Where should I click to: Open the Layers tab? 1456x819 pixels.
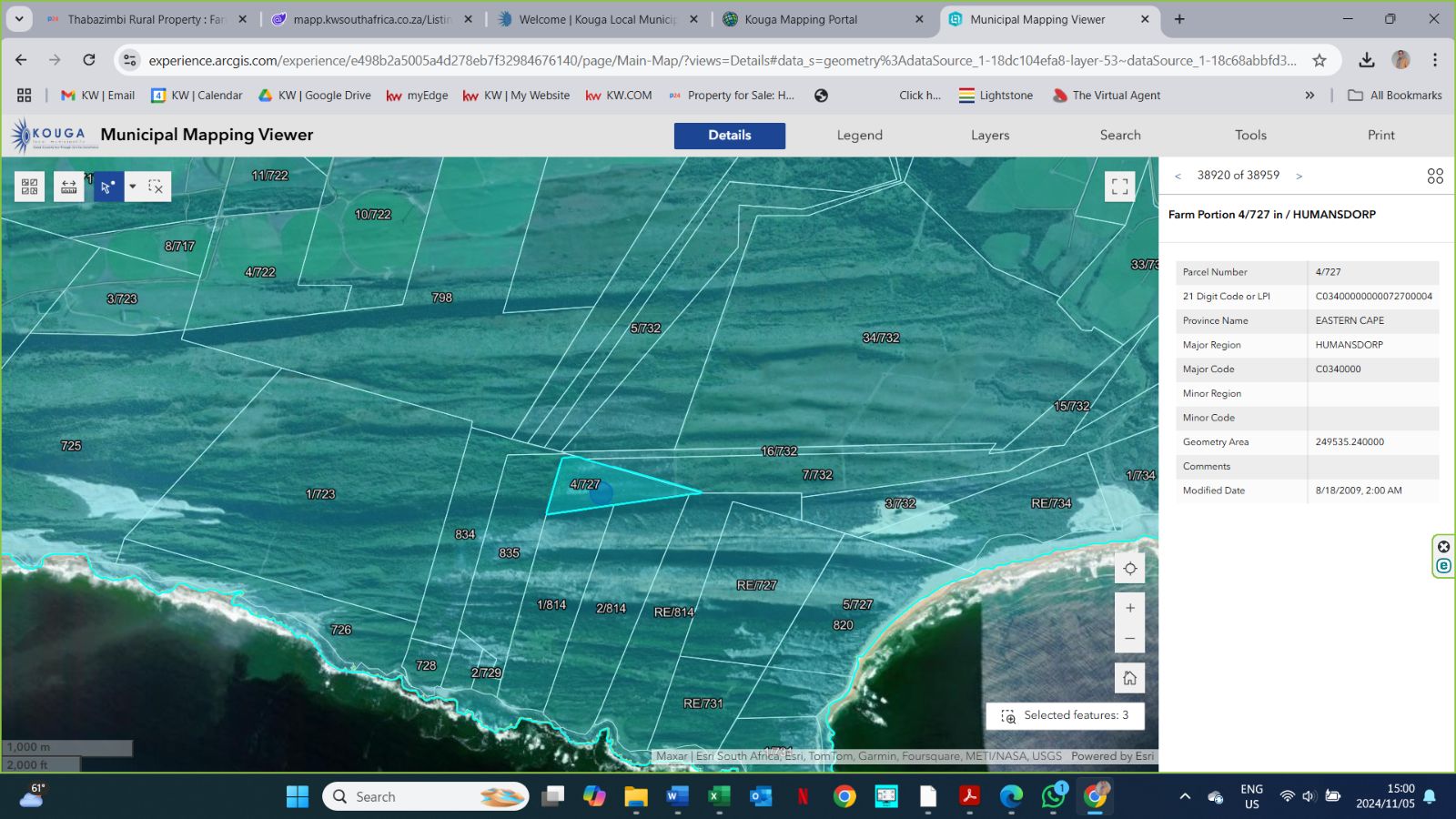989,136
